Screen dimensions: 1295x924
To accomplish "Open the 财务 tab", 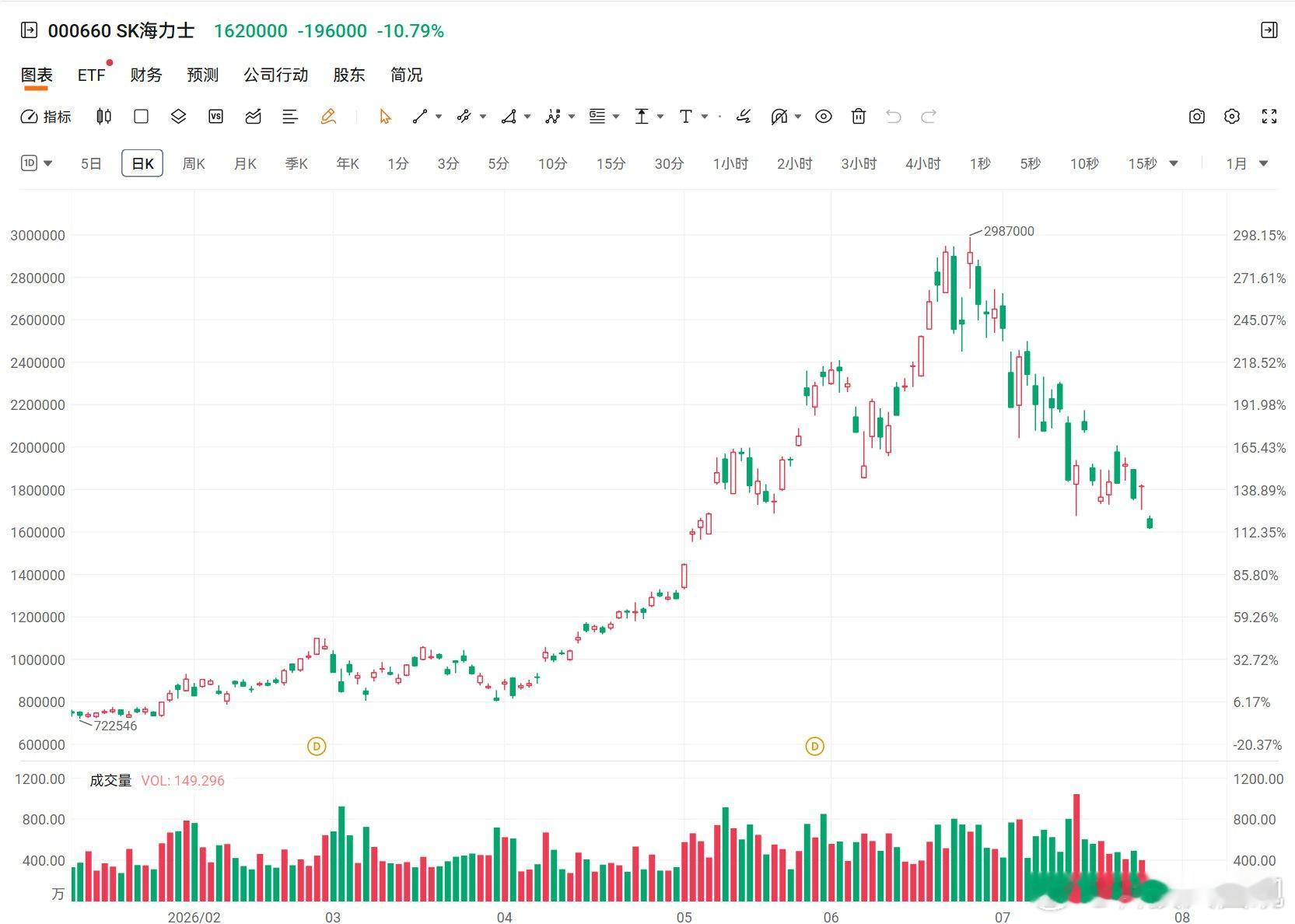I will coord(146,75).
